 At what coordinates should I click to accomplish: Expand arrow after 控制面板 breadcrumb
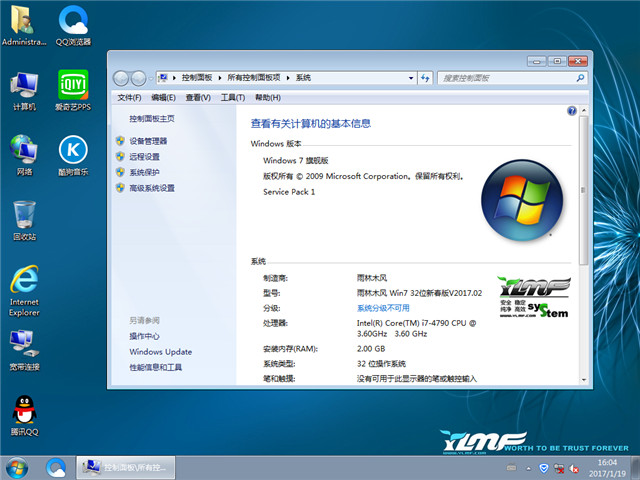coord(220,78)
